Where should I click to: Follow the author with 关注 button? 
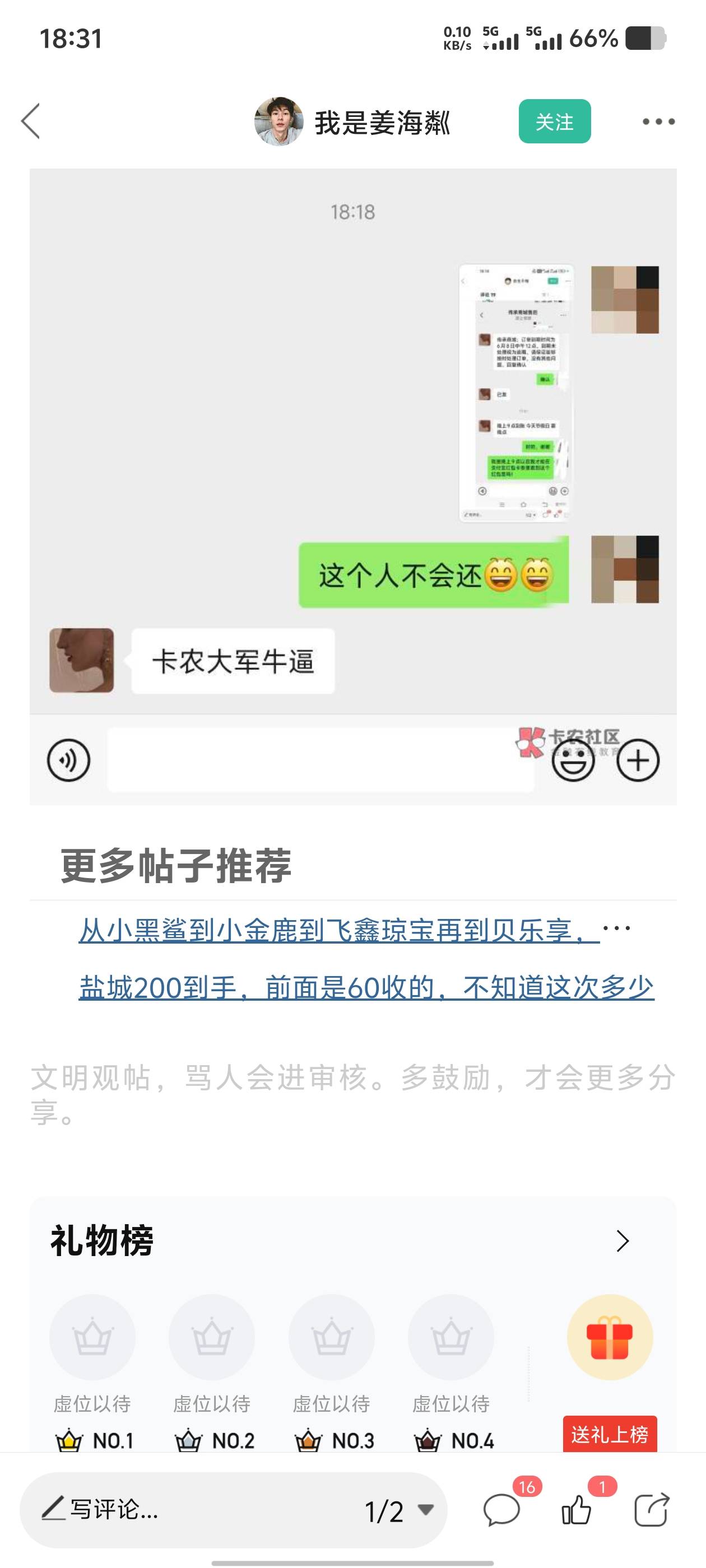(x=554, y=122)
